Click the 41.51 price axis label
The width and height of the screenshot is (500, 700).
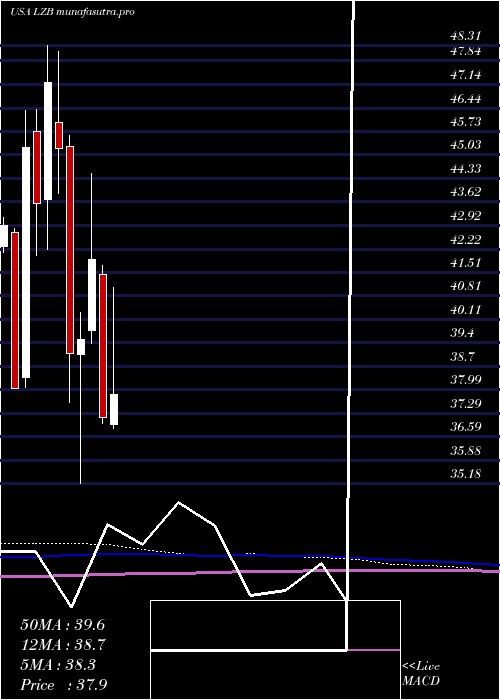point(466,262)
